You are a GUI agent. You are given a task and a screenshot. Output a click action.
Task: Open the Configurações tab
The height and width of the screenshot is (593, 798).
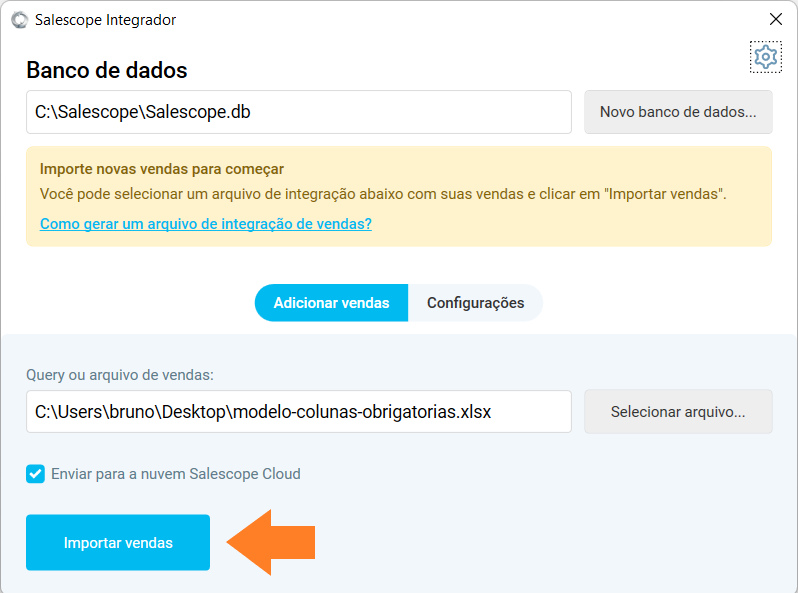click(475, 303)
